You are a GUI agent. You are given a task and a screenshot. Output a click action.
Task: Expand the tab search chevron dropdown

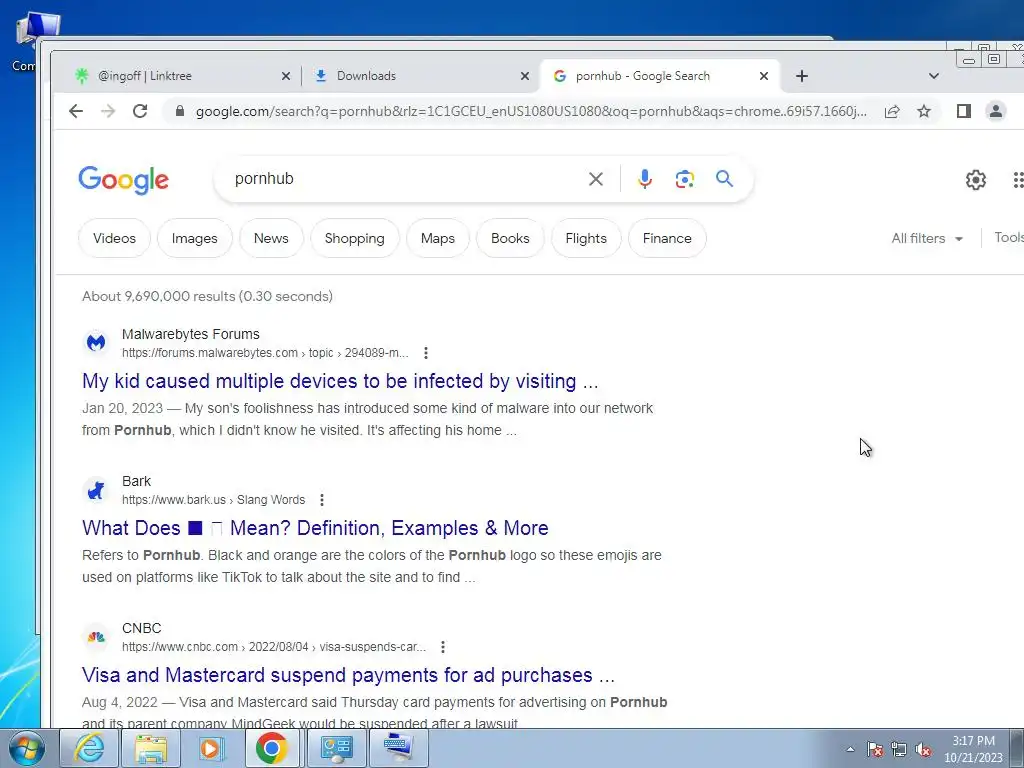[934, 76]
